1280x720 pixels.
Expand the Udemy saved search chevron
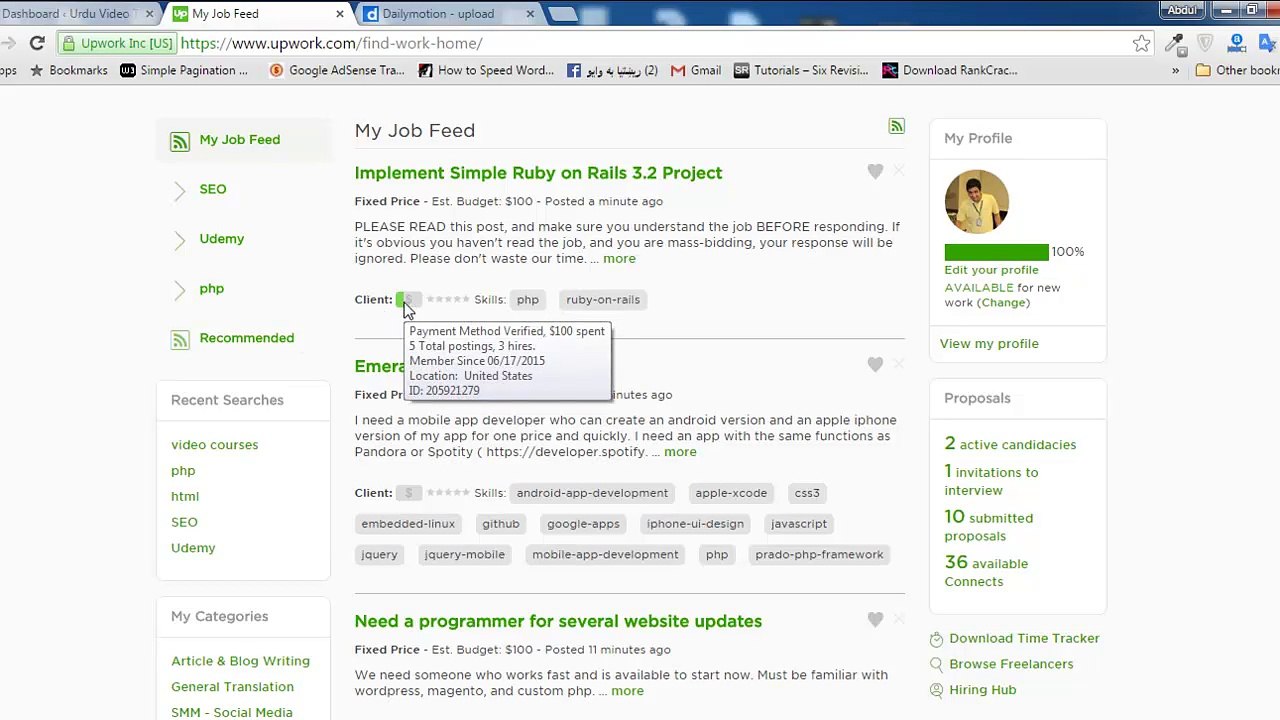pyautogui.click(x=180, y=241)
